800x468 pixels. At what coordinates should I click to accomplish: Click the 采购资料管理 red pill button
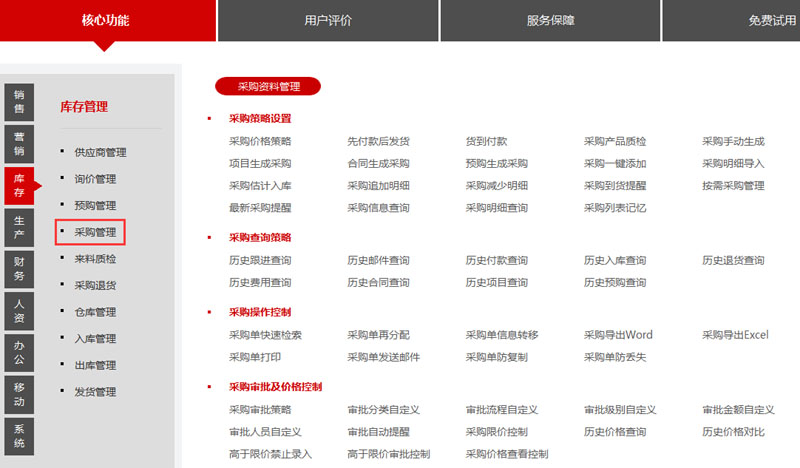267,86
